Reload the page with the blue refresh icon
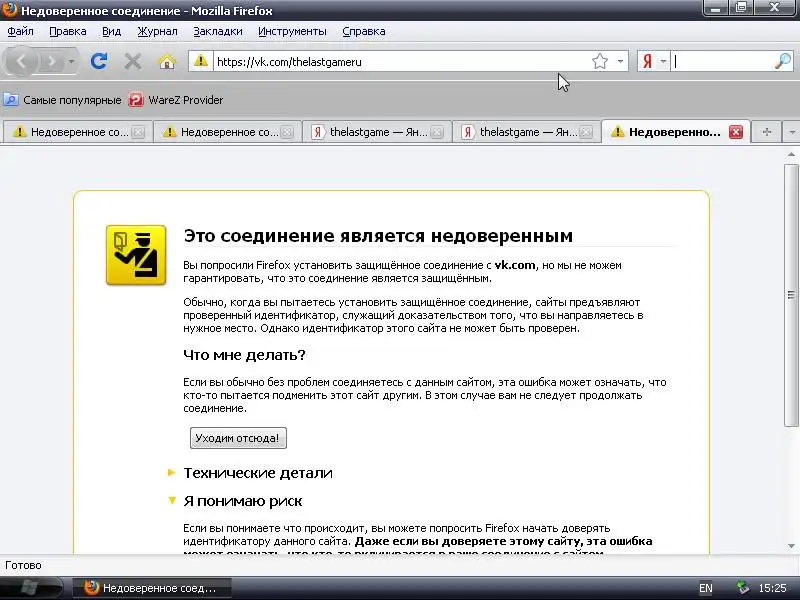This screenshot has height=600, width=800. (x=99, y=62)
